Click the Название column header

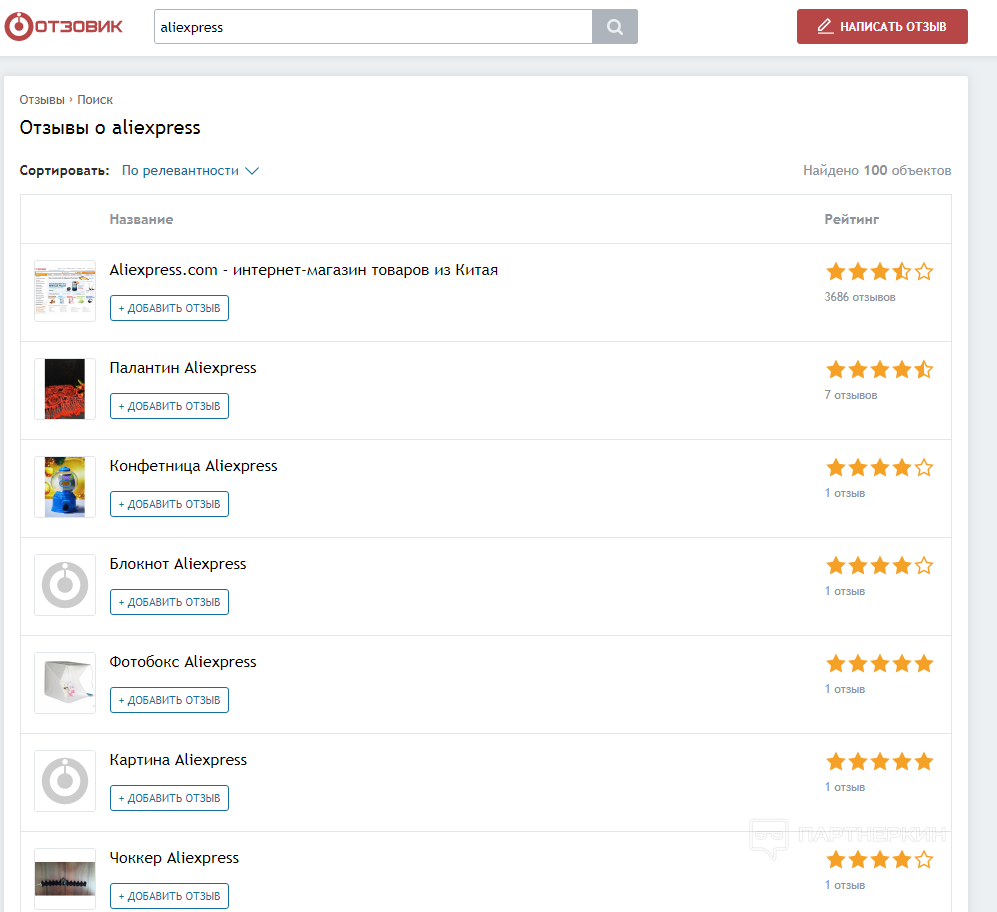pos(141,219)
